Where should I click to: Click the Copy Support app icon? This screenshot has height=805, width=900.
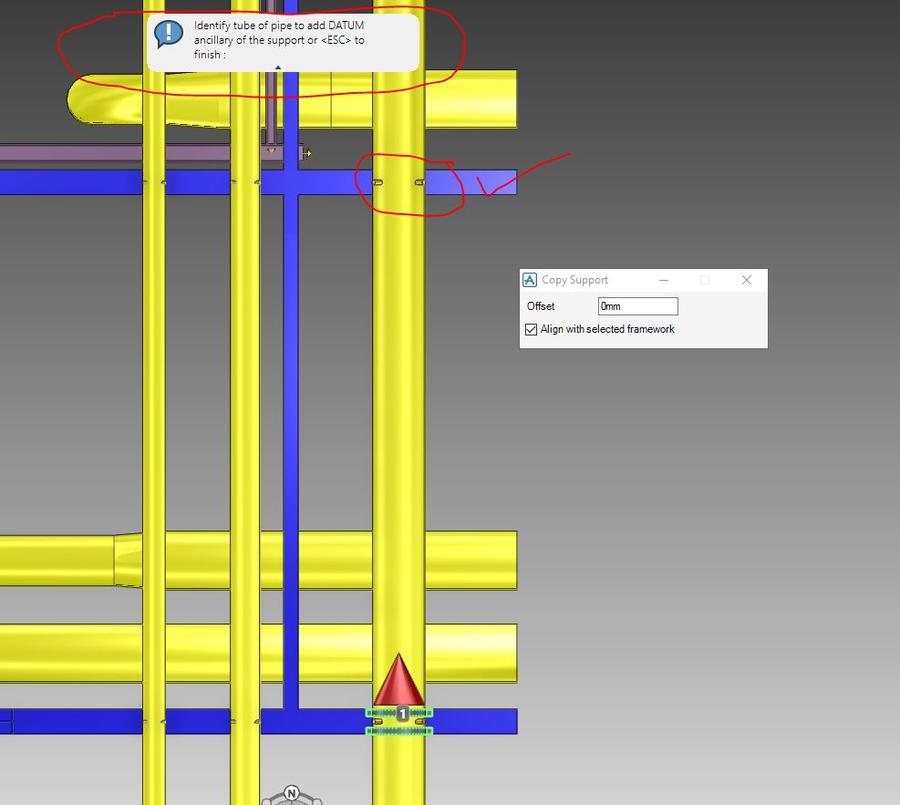pyautogui.click(x=529, y=280)
